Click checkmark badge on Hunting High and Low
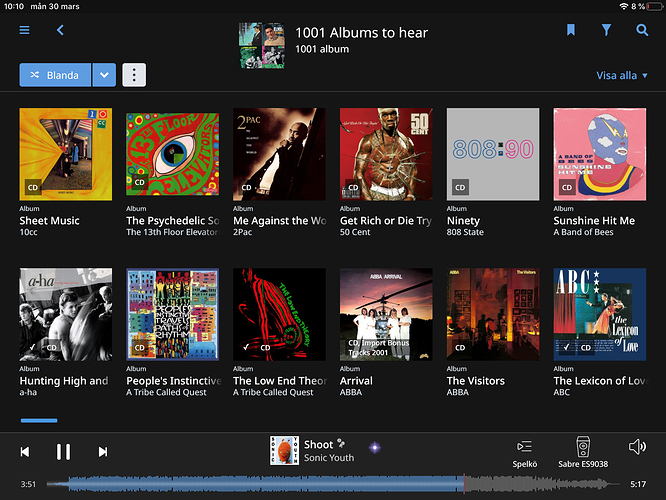The width and height of the screenshot is (666, 500). (x=33, y=347)
